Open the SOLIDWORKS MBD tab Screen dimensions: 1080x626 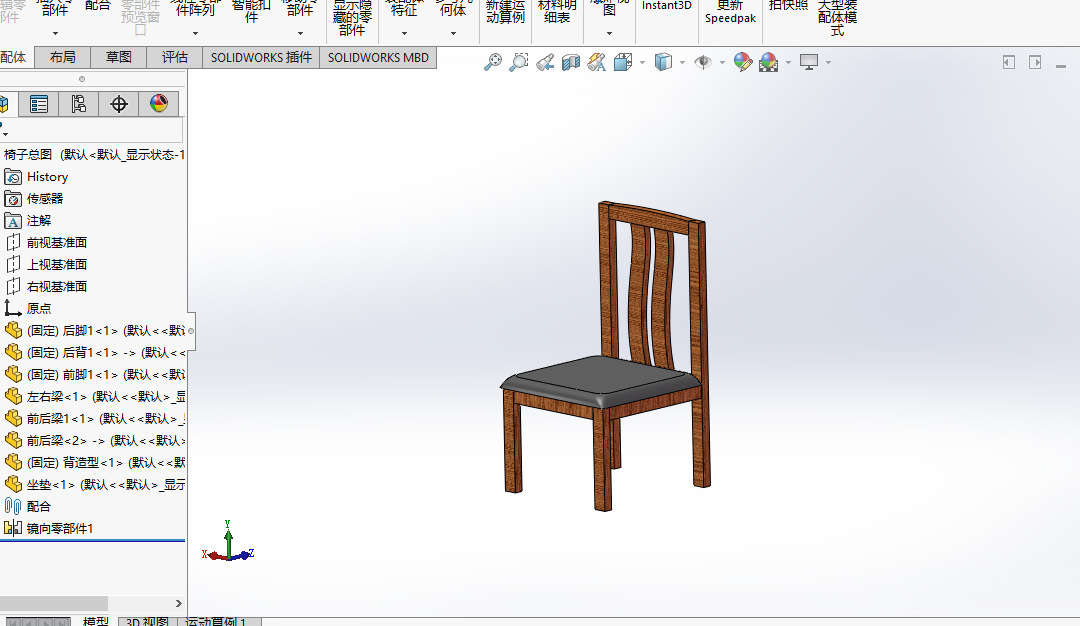coord(378,57)
